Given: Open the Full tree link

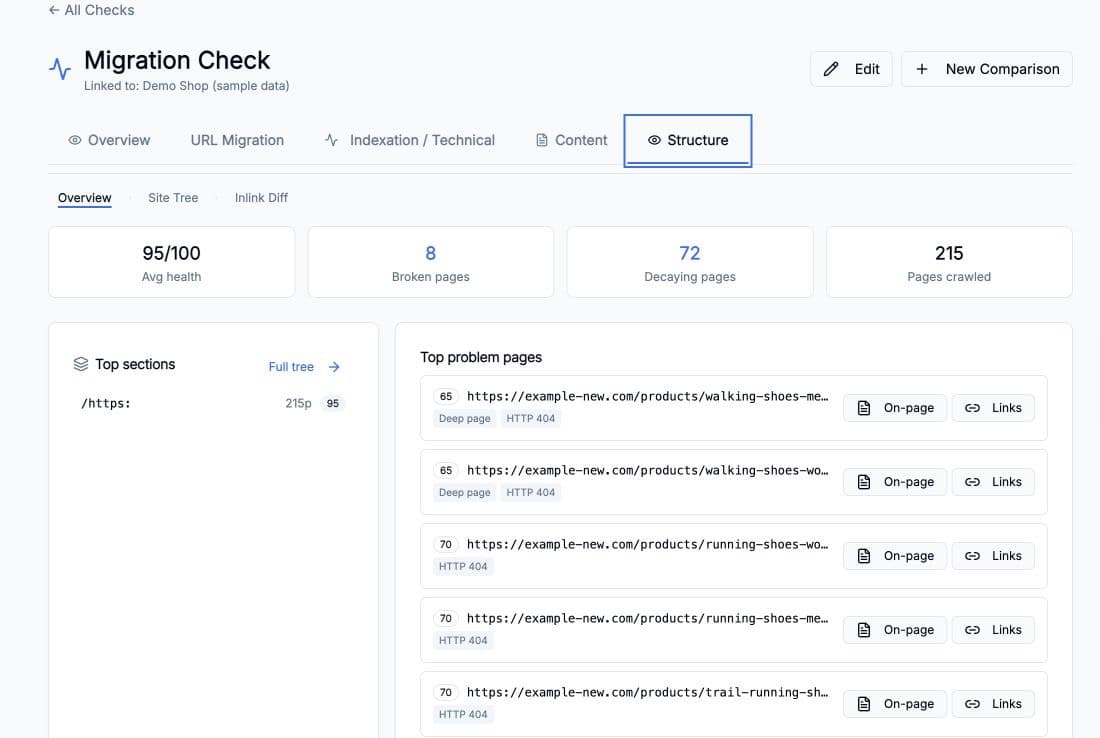Looking at the screenshot, I should click(291, 367).
